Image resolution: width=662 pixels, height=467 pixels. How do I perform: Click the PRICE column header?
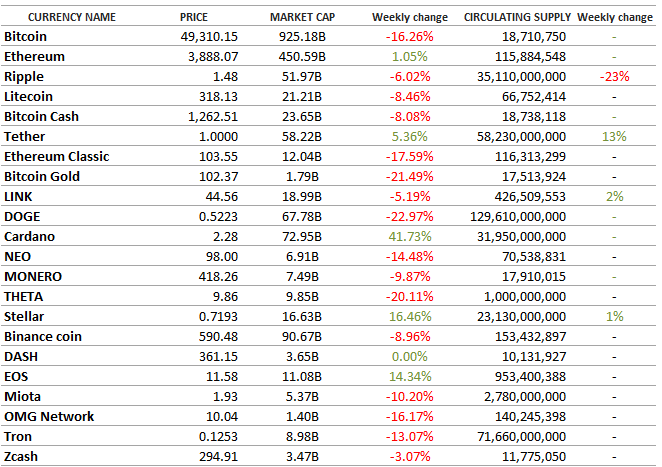tap(194, 17)
